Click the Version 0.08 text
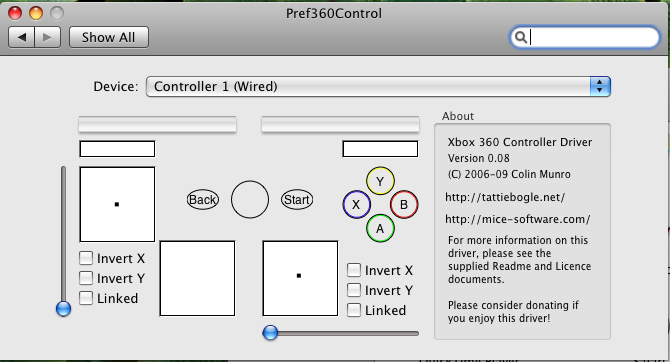This screenshot has height=362, width=670. 479,158
